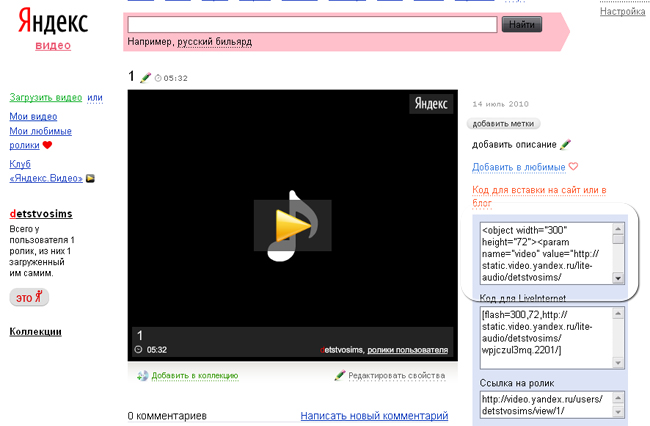Click добавить описание text
Image resolution: width=650 pixels, height=426 pixels.
tap(514, 145)
